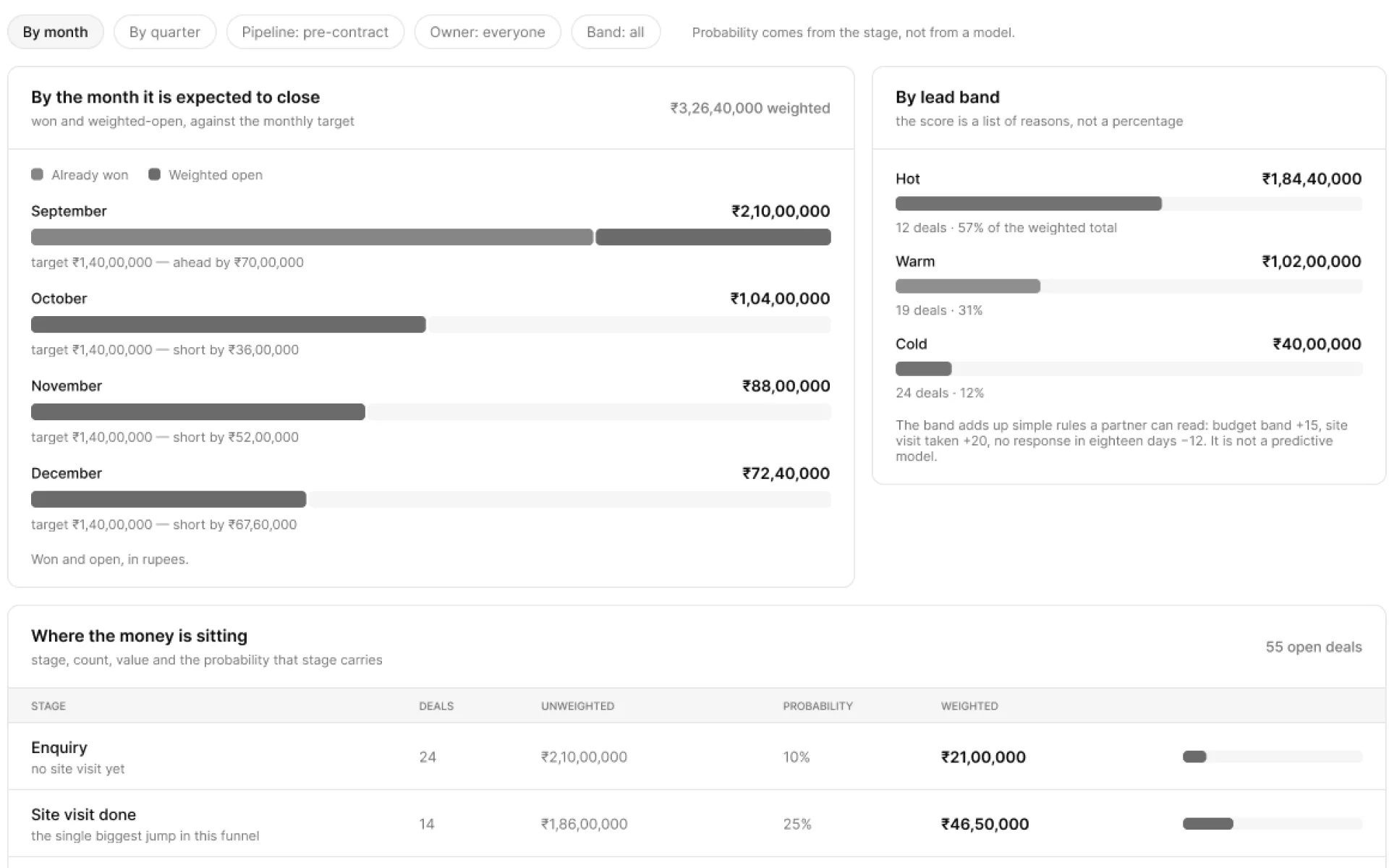Click Enquiry's ₹21,00,000 weighted value
The image size is (1389, 868).
point(983,757)
